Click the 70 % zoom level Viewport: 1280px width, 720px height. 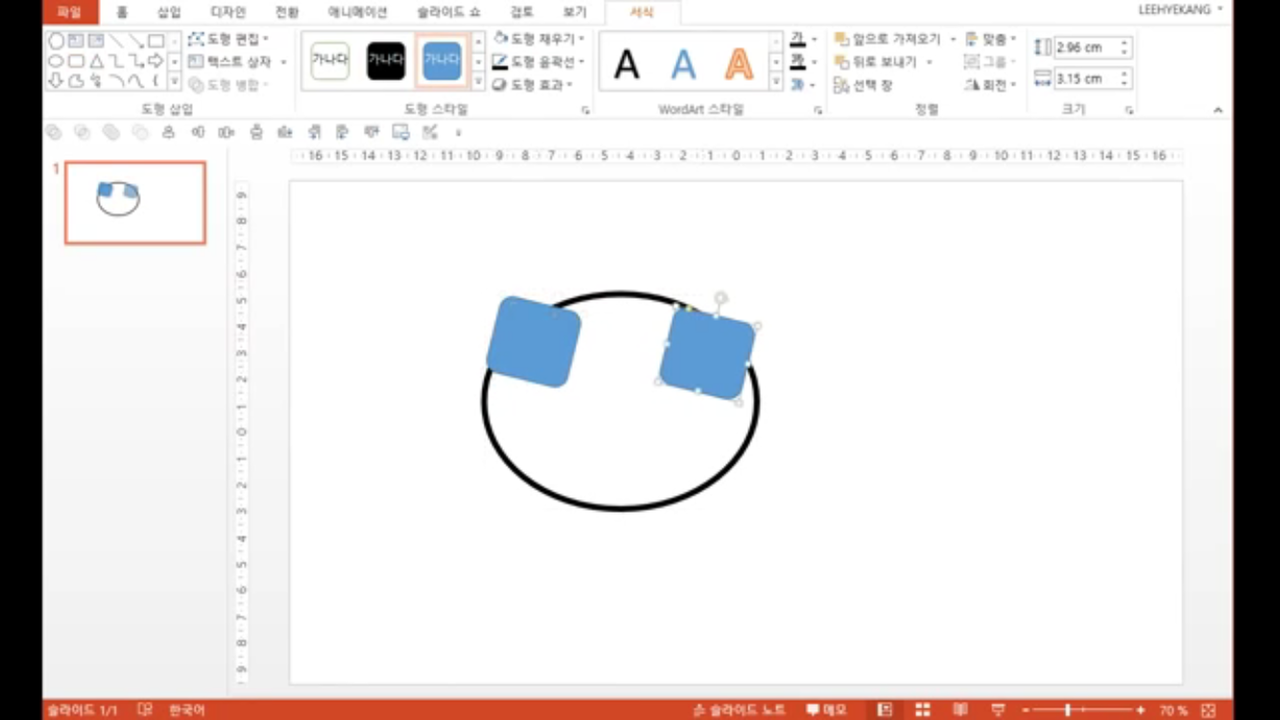[x=1174, y=710]
